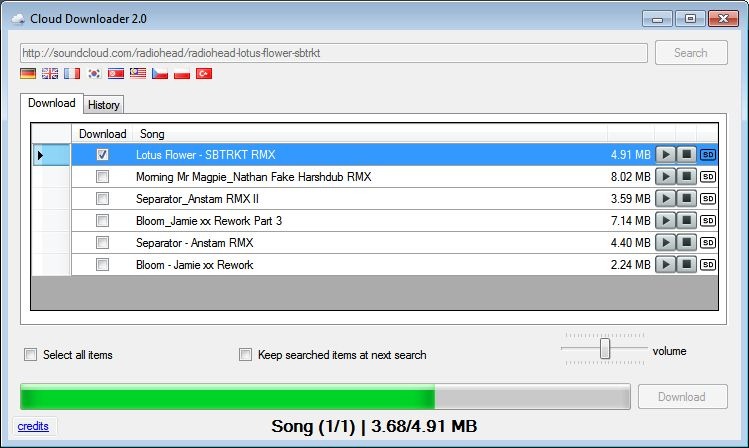This screenshot has height=448, width=749.
Task: Switch language using the German flag
Action: [x=28, y=73]
